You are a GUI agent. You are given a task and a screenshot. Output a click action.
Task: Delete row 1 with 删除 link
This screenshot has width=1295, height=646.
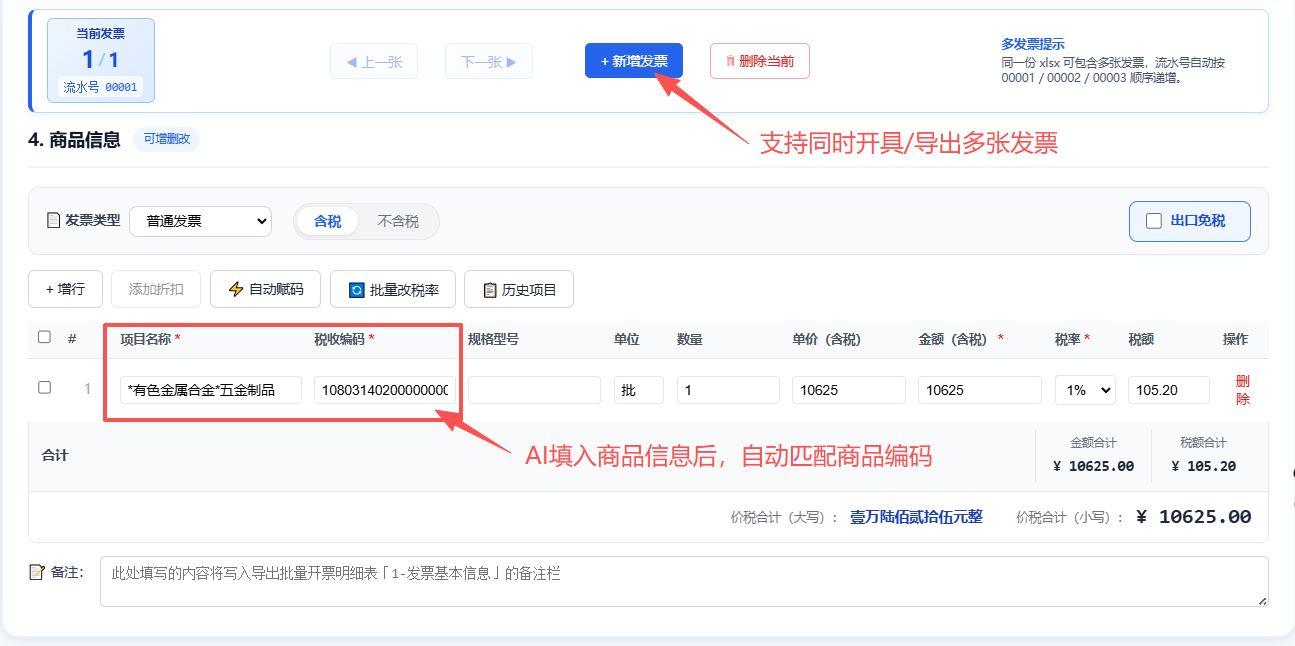pos(1243,390)
